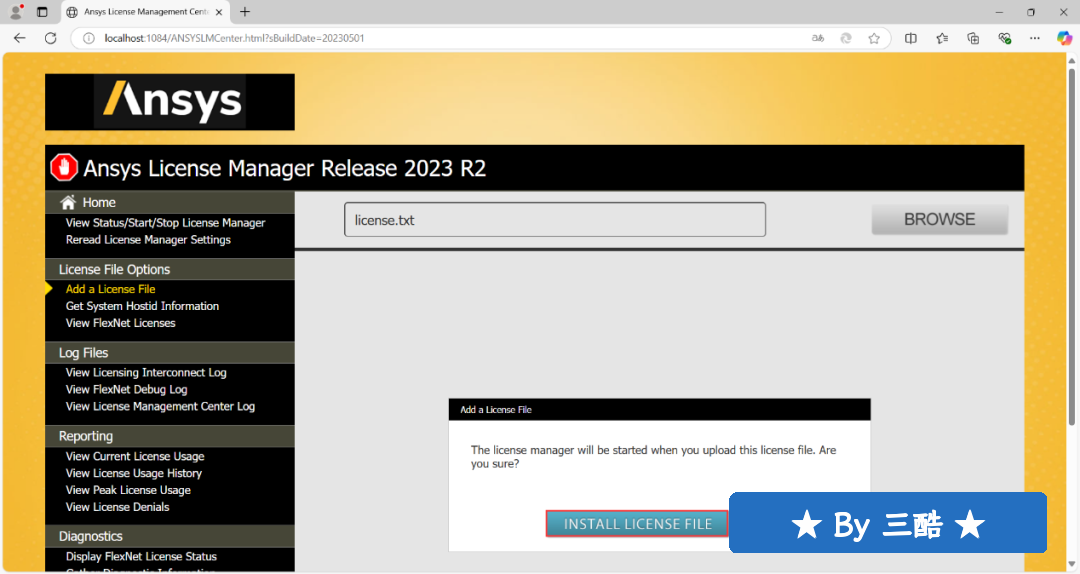Select the Log Files section header

click(169, 353)
